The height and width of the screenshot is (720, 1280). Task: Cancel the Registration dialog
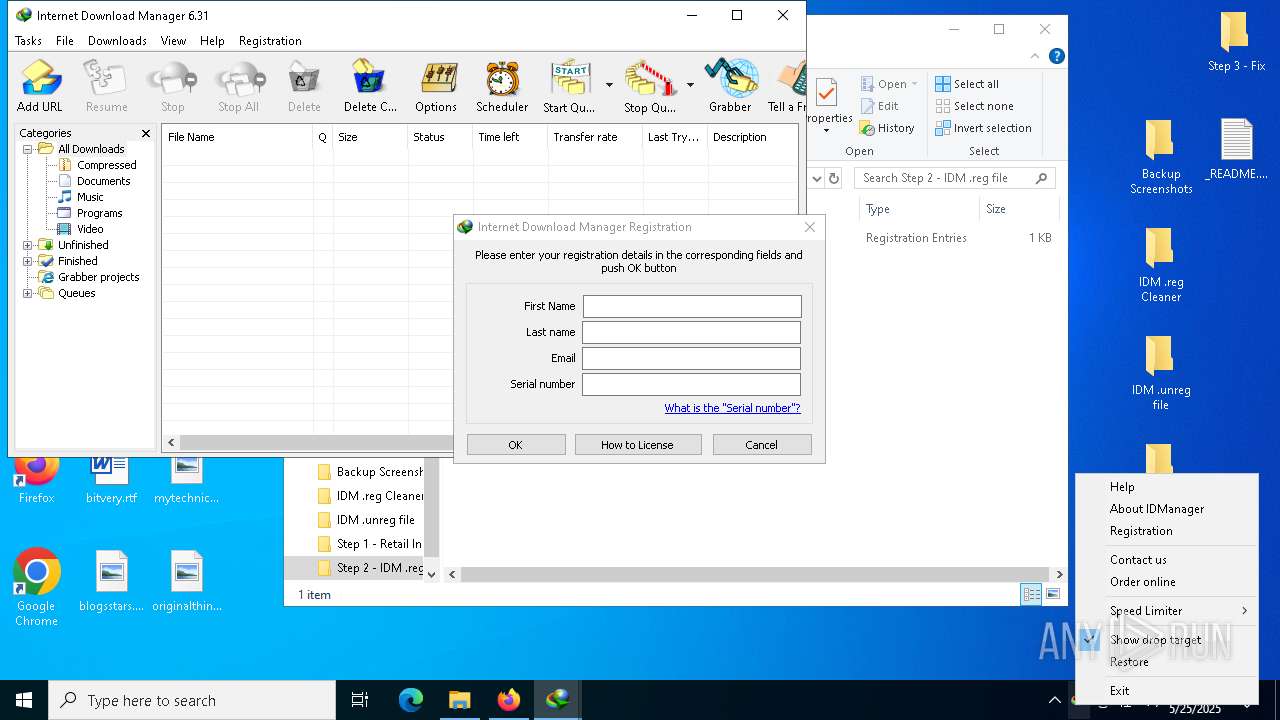tap(762, 445)
